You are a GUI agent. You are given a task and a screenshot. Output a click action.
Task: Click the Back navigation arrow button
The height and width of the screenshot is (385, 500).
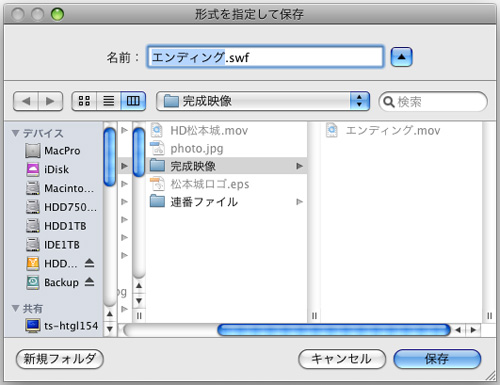(26, 101)
